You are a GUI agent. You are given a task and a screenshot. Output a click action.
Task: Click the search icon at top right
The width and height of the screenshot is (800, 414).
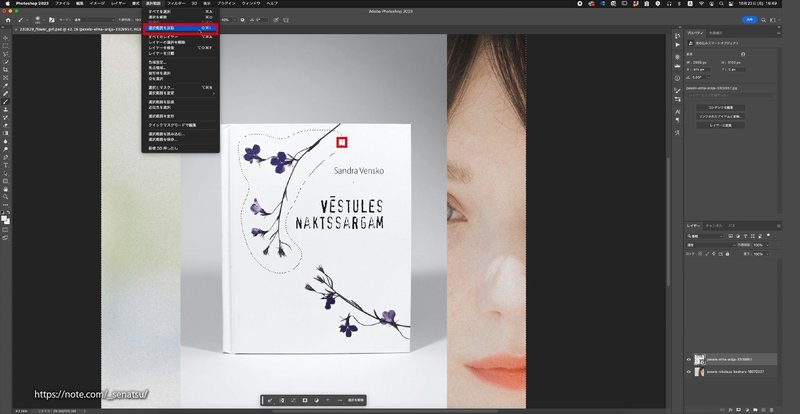pyautogui.click(x=764, y=20)
